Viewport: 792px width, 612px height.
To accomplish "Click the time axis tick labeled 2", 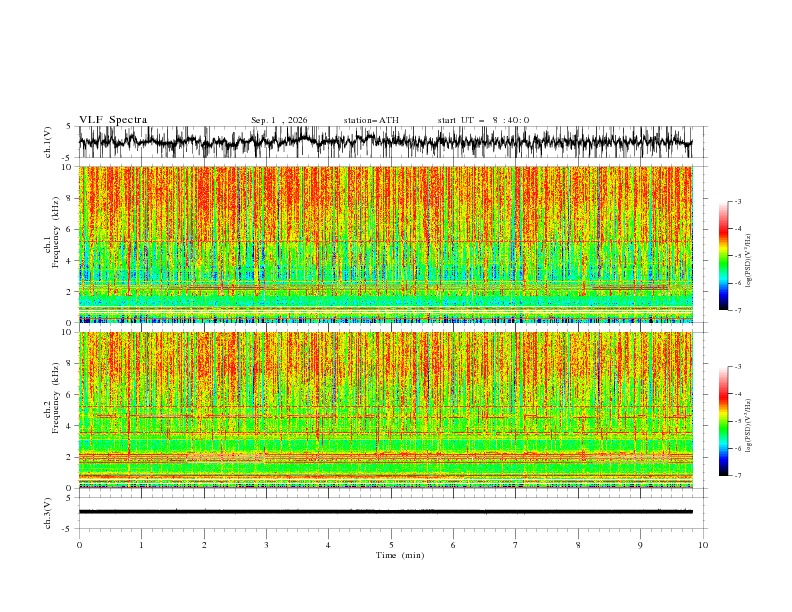I will 204,545.
